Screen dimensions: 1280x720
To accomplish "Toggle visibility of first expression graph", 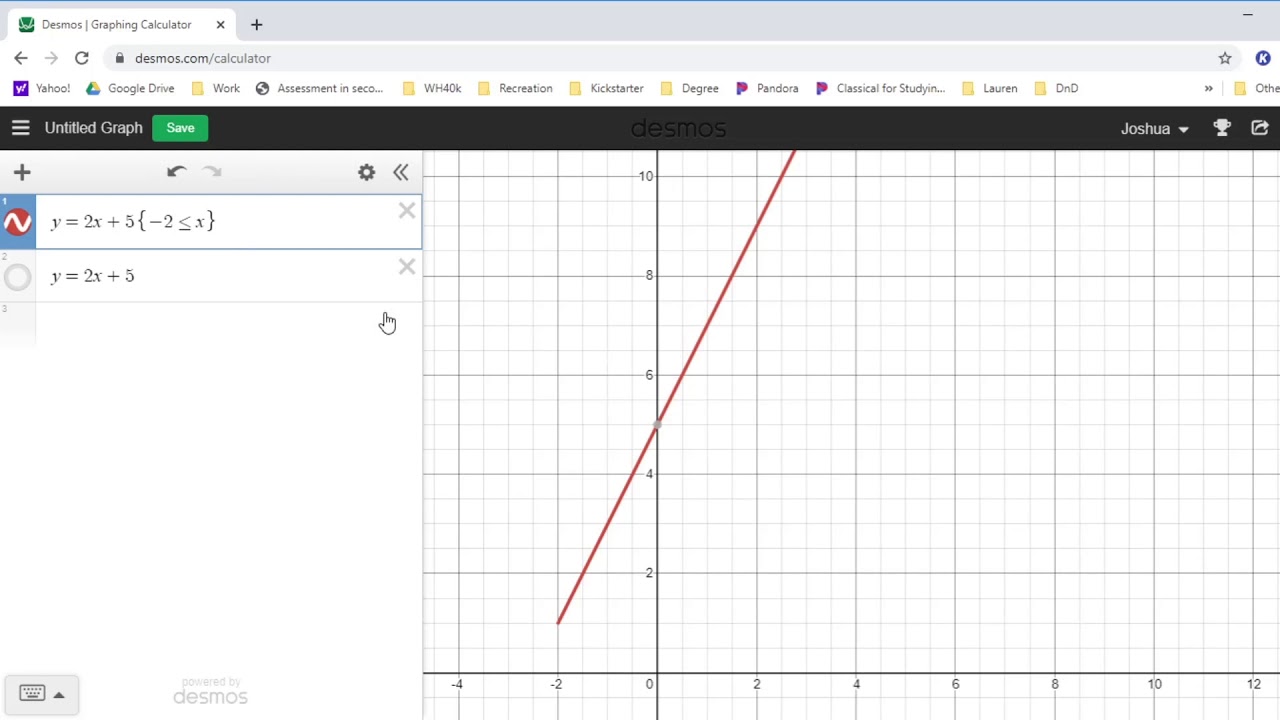I will pos(18,222).
